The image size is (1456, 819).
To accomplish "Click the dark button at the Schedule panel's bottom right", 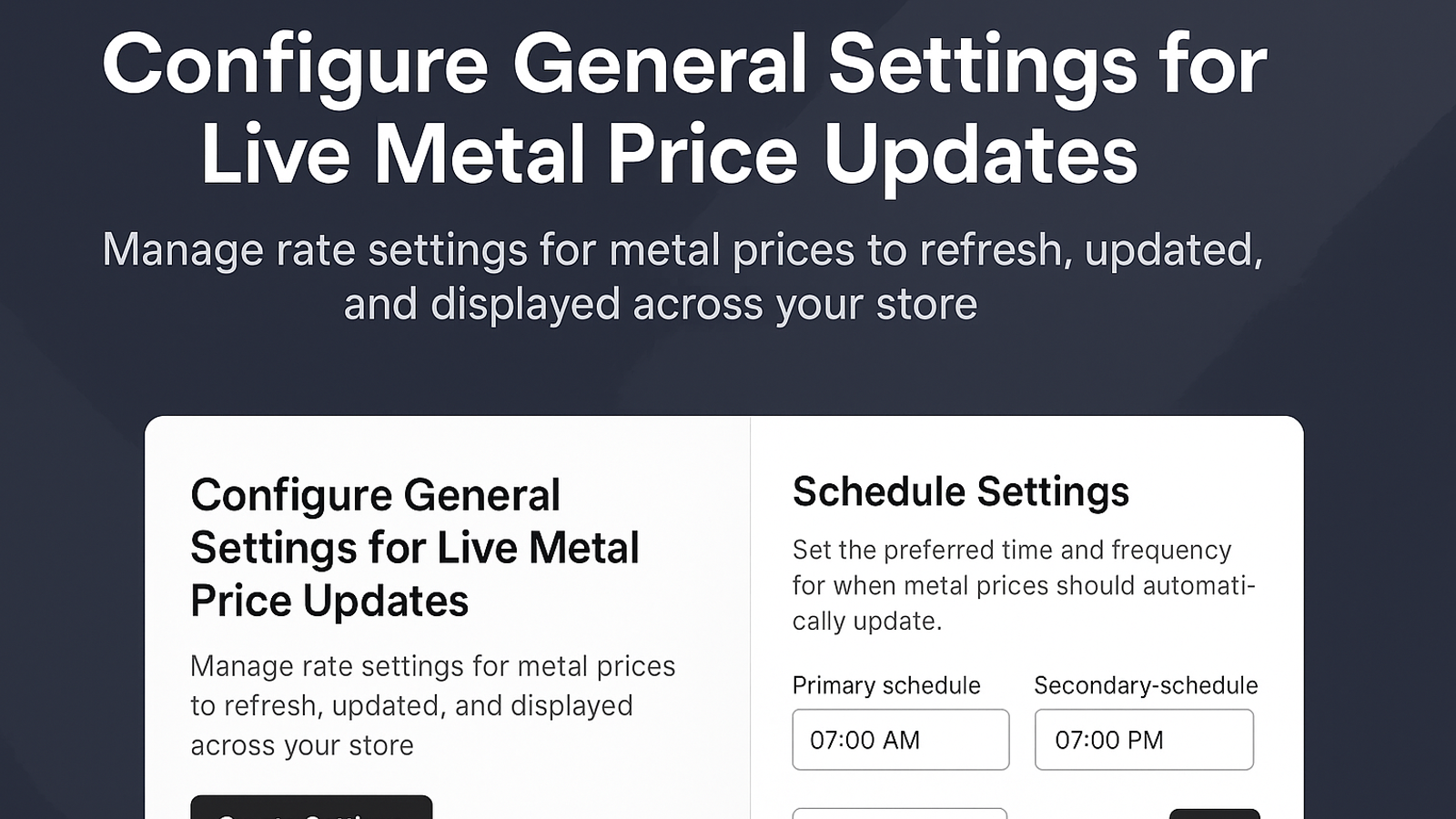I will tap(1214, 814).
